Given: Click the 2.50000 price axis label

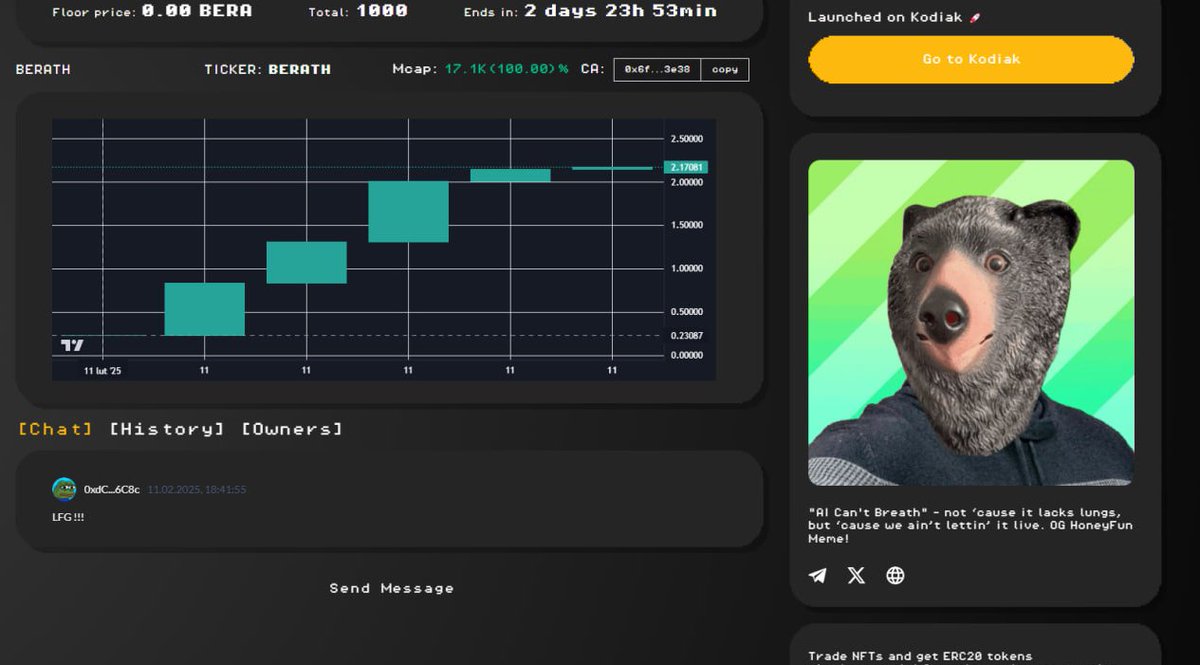Looking at the screenshot, I should (686, 139).
